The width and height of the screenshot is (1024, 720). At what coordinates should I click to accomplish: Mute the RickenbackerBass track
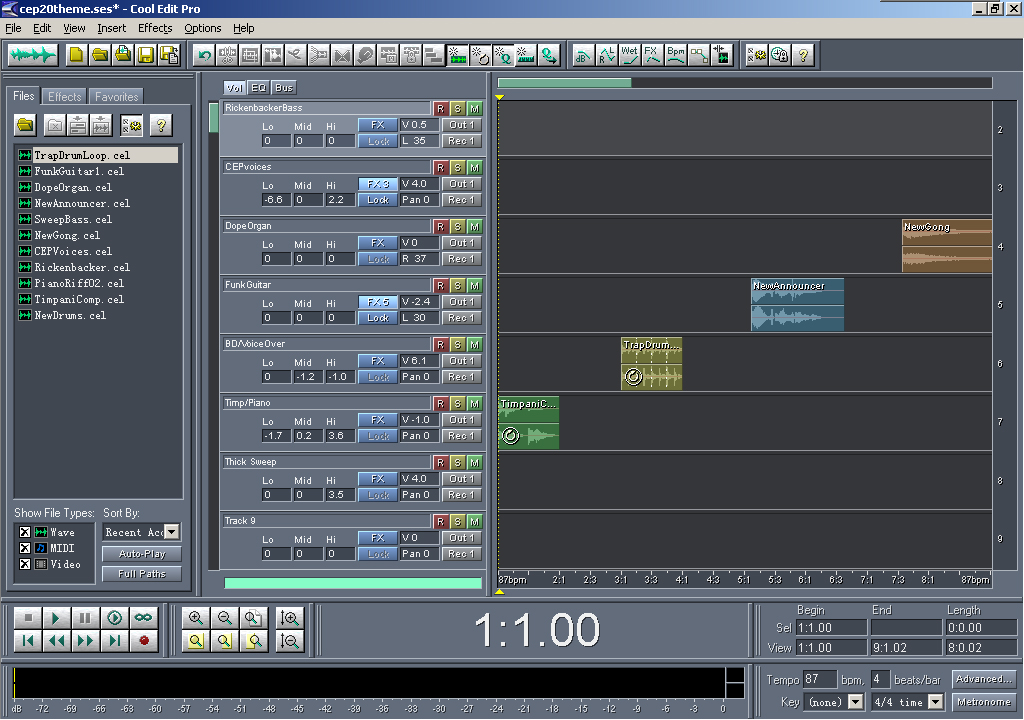coord(475,108)
